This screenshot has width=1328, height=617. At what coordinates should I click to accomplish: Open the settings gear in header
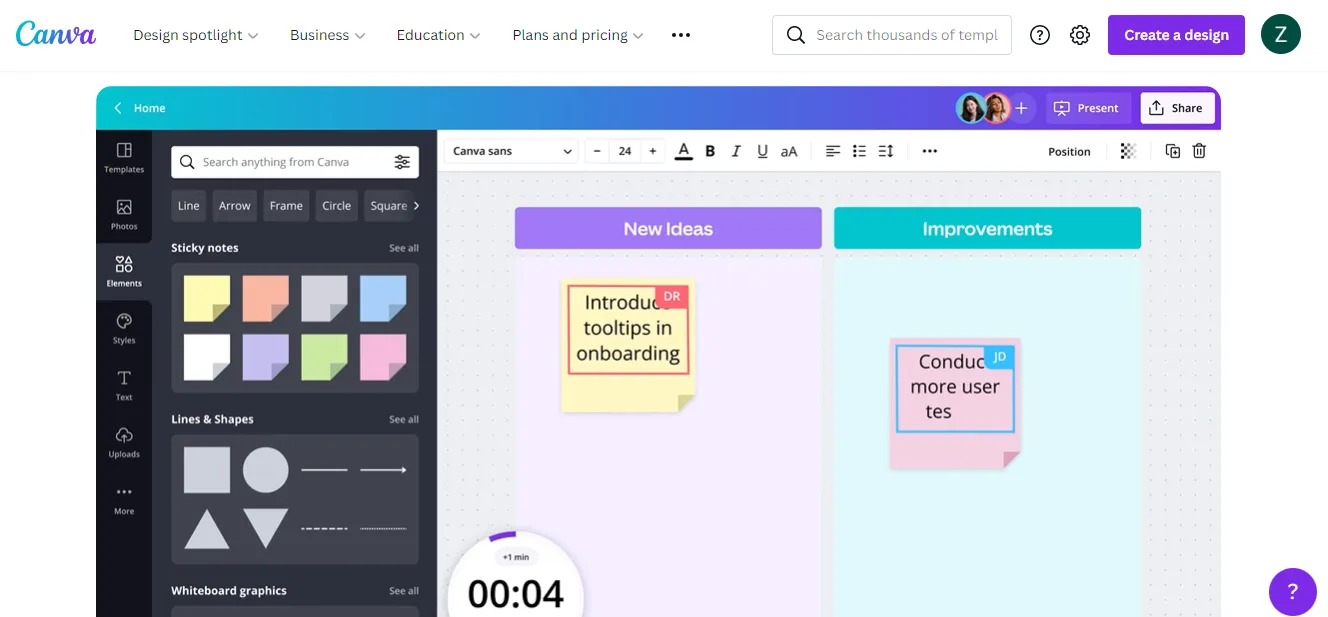point(1080,35)
